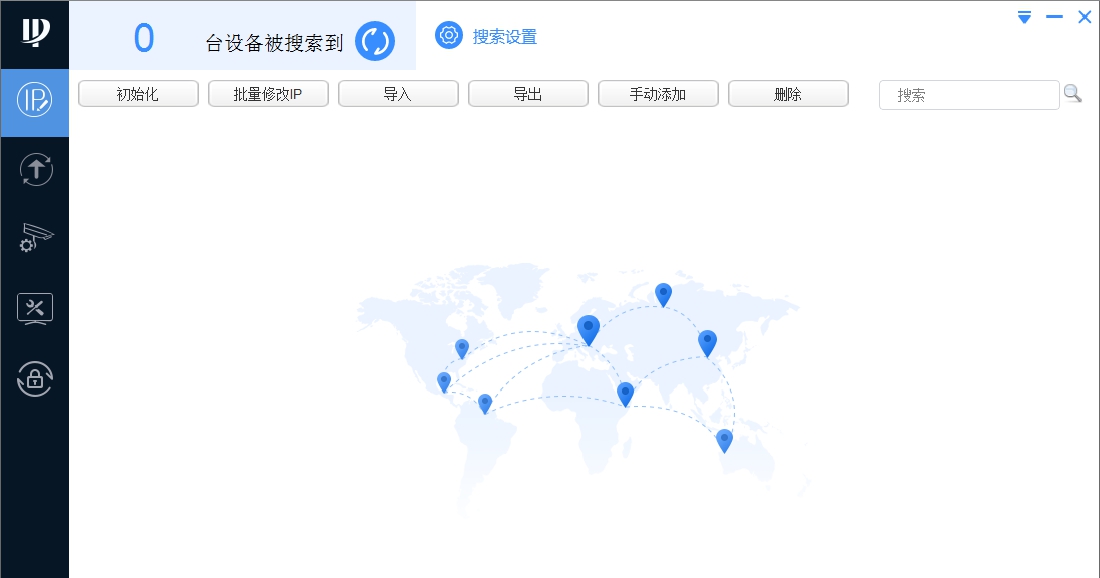Screen dimensions: 1100x578
Task: Open the device upgrade panel
Action: [x=35, y=169]
